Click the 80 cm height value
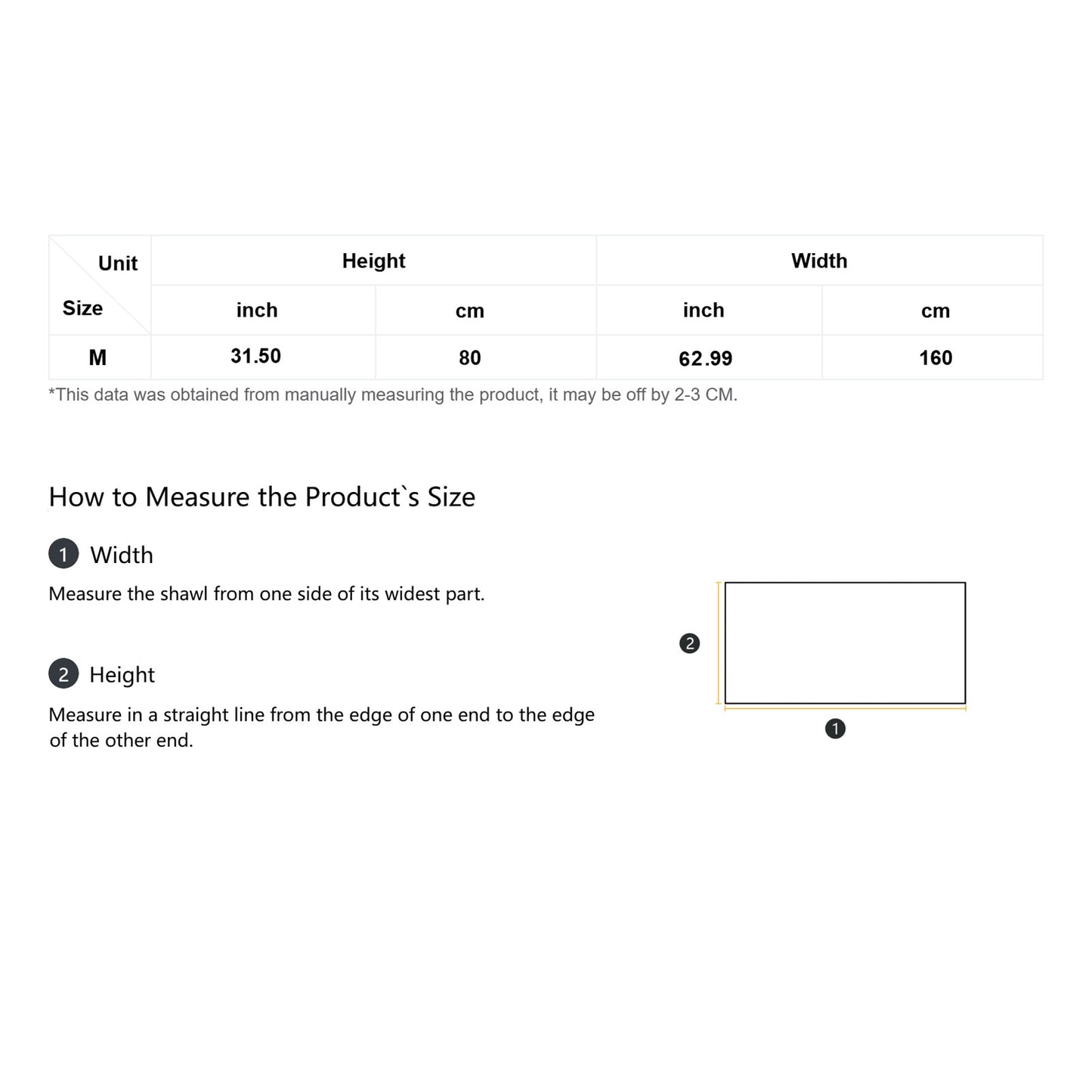Viewport: 1092px width, 1092px height. [470, 357]
